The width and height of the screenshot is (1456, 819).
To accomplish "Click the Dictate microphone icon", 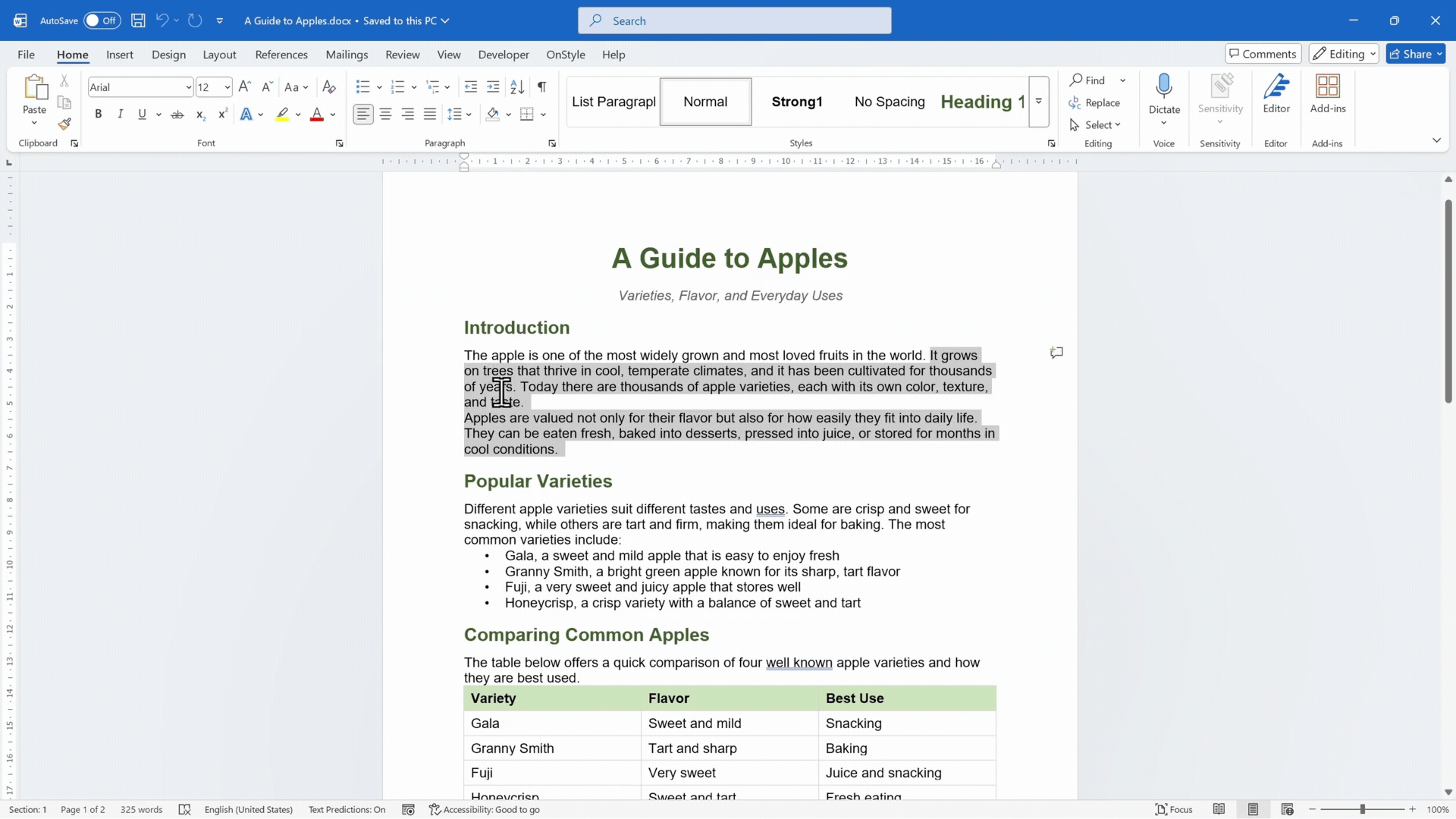I will tap(1164, 86).
